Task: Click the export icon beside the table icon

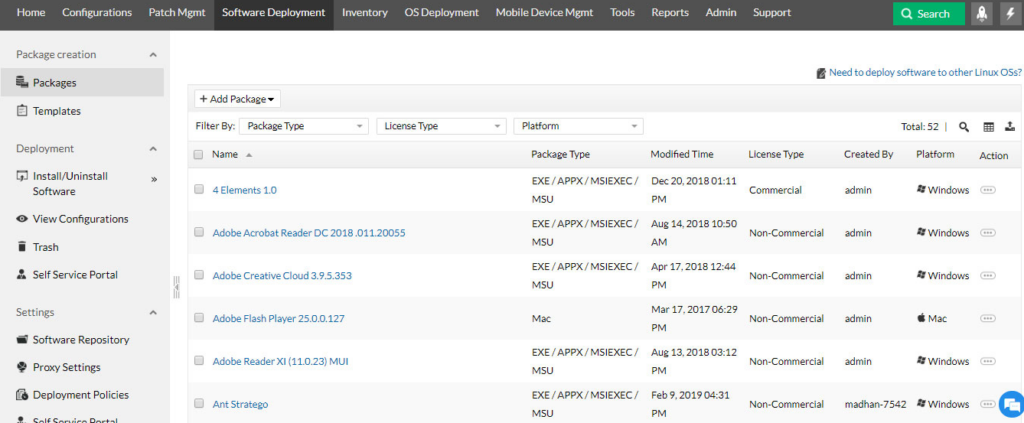Action: [1010, 127]
